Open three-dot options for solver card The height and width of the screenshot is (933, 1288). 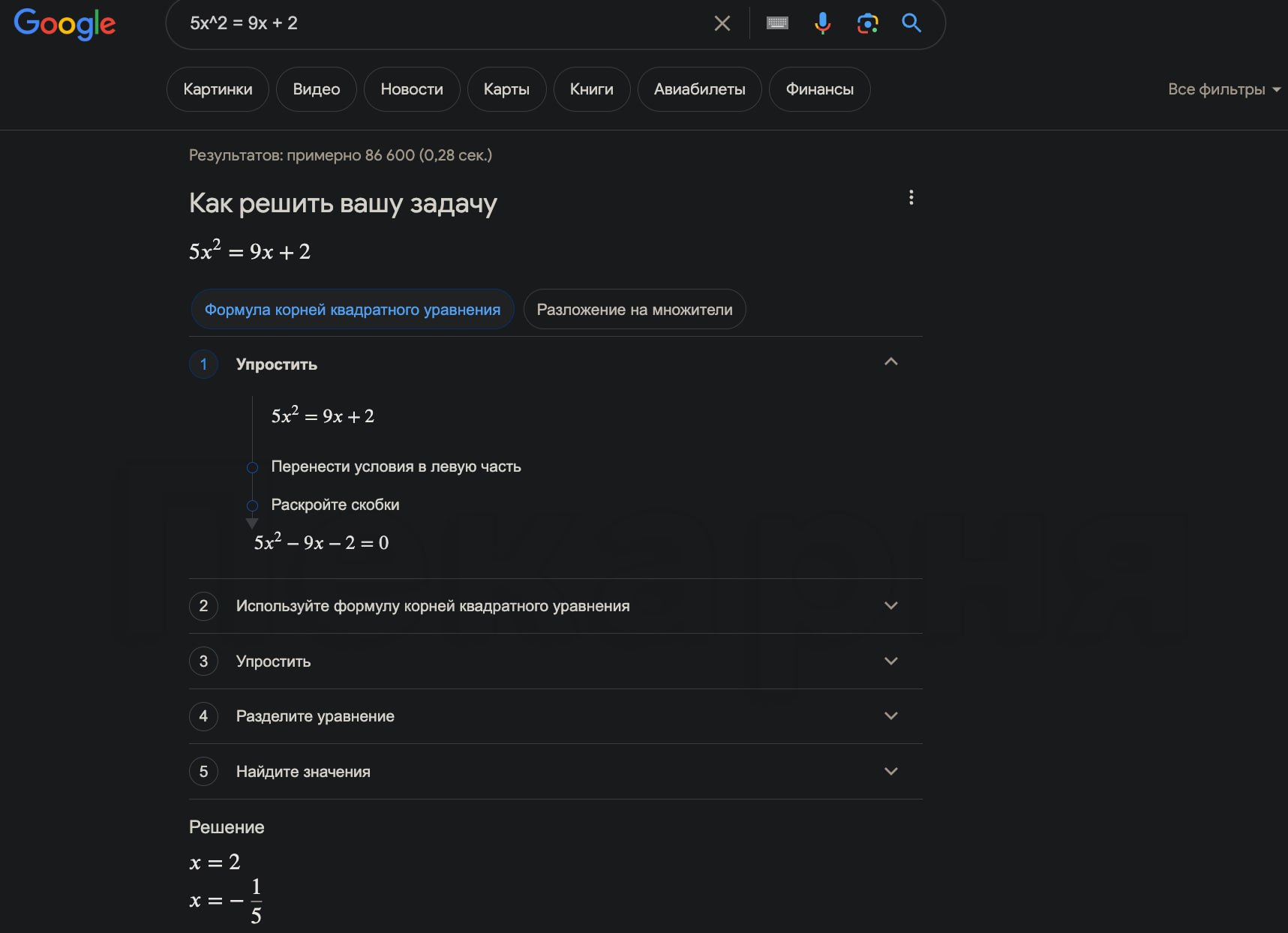[x=911, y=197]
